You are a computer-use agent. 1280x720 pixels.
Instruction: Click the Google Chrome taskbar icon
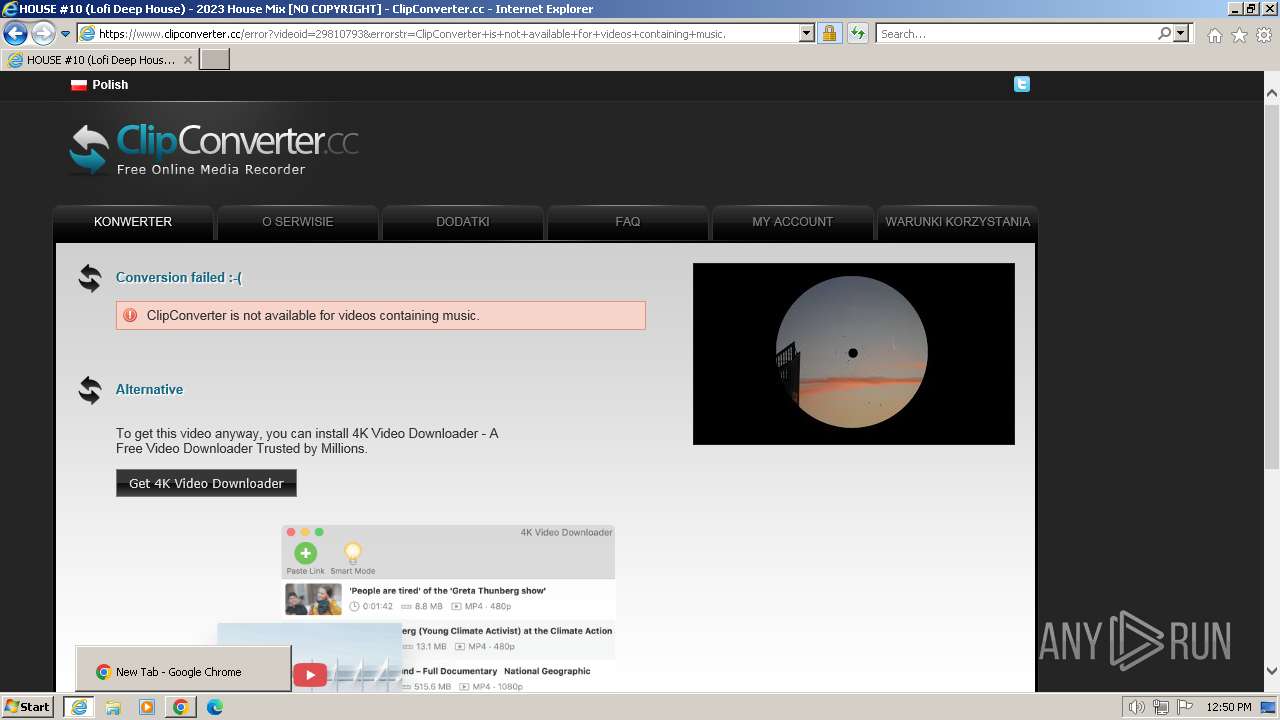[x=180, y=707]
